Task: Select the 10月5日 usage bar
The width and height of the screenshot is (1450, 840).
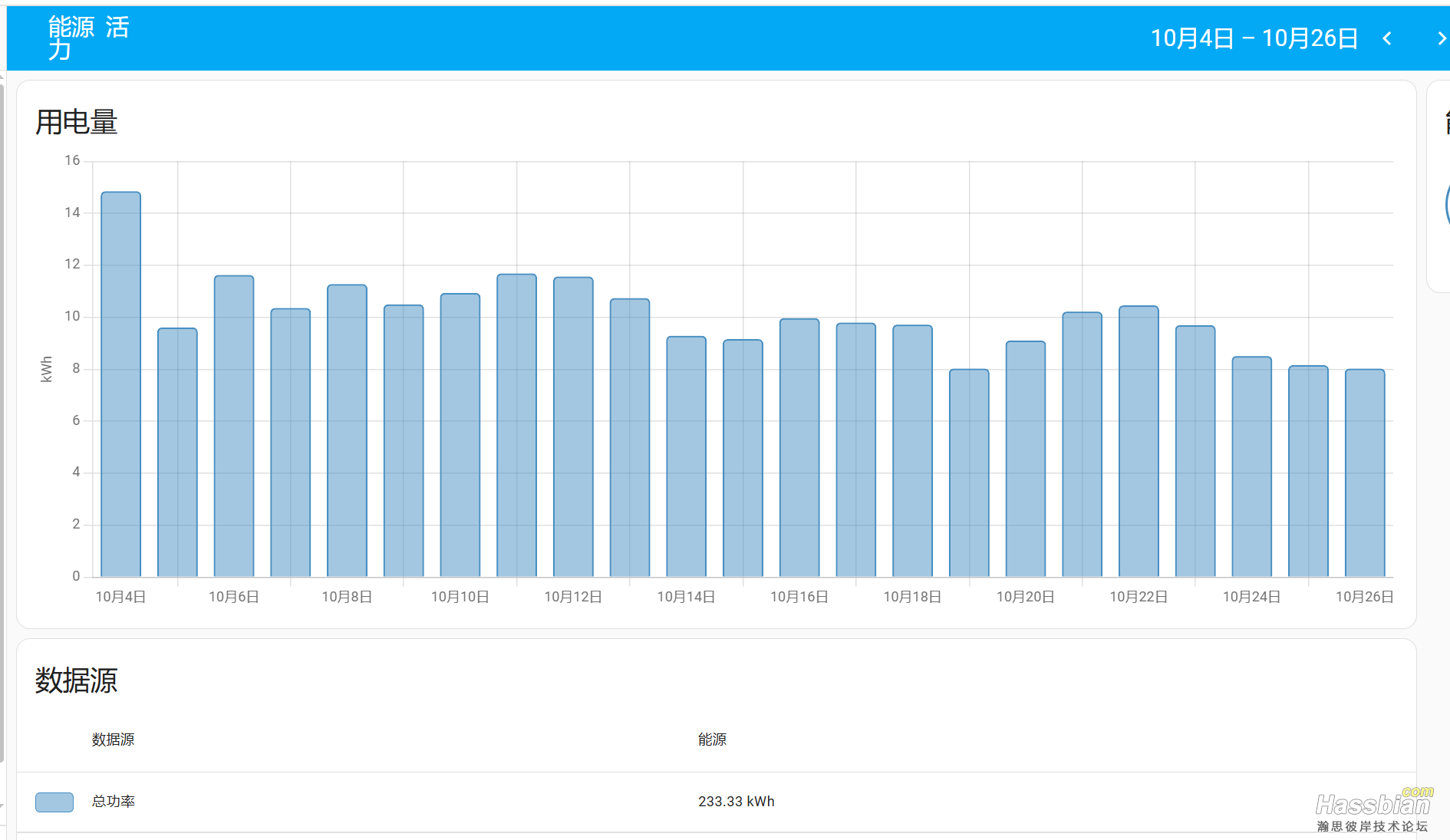Action: coord(177,453)
